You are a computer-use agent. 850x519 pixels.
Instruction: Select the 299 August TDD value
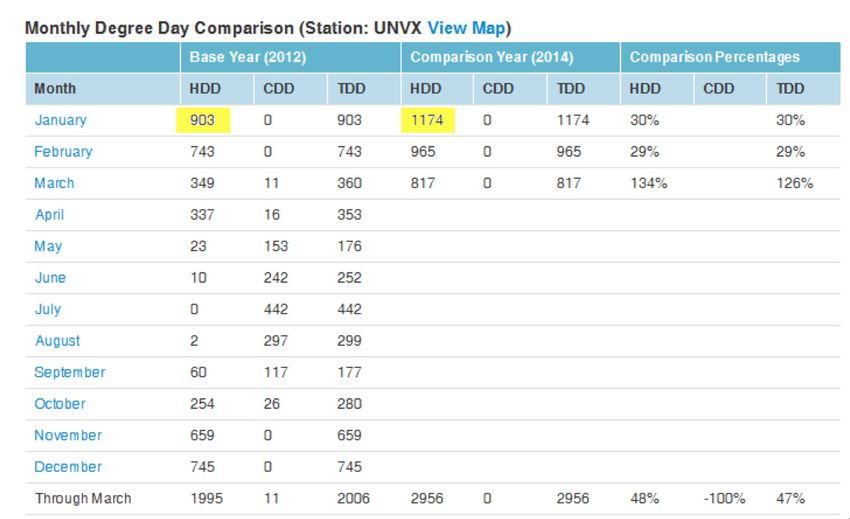[x=349, y=341]
